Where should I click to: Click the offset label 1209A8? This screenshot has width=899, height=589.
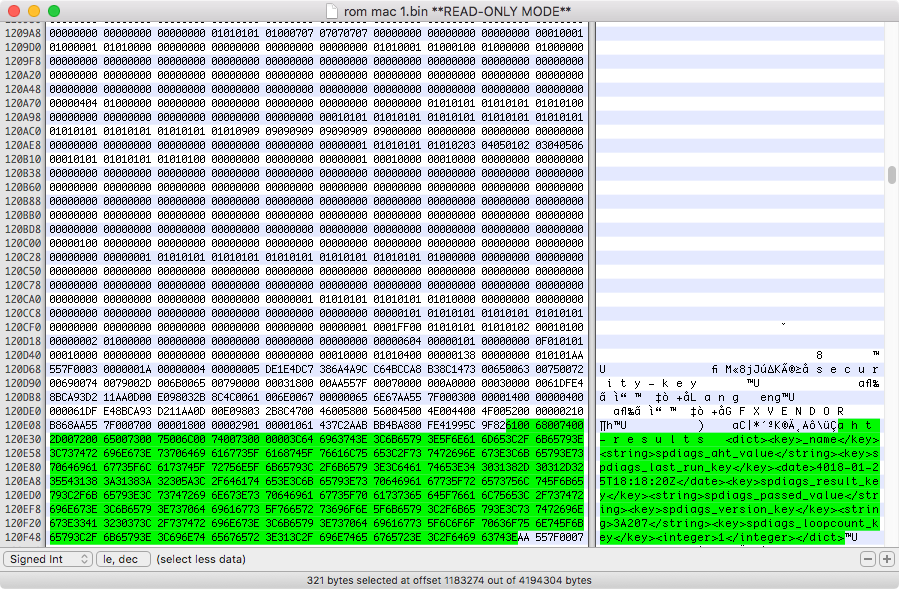(x=23, y=33)
